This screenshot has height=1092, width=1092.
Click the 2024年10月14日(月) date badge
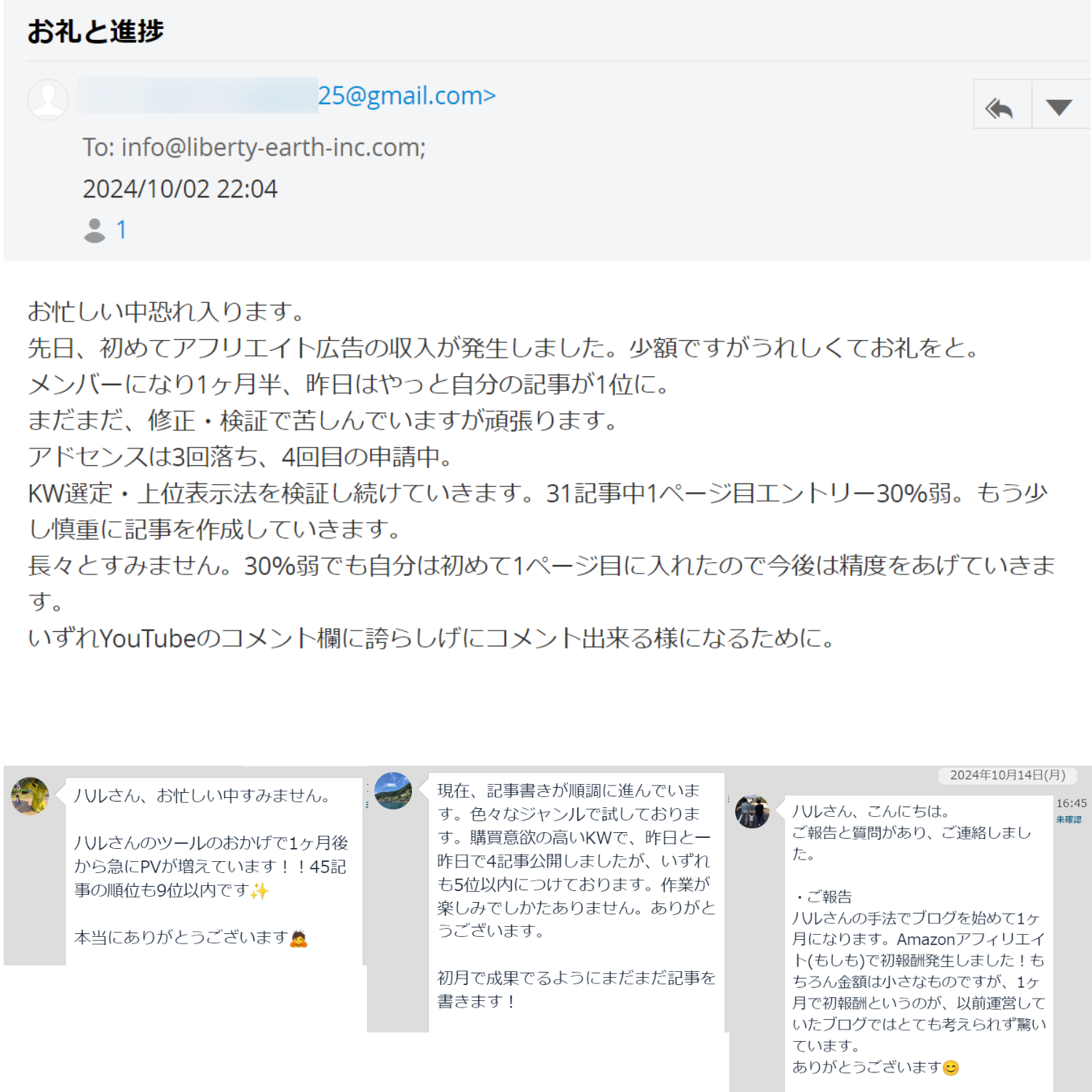[1008, 775]
